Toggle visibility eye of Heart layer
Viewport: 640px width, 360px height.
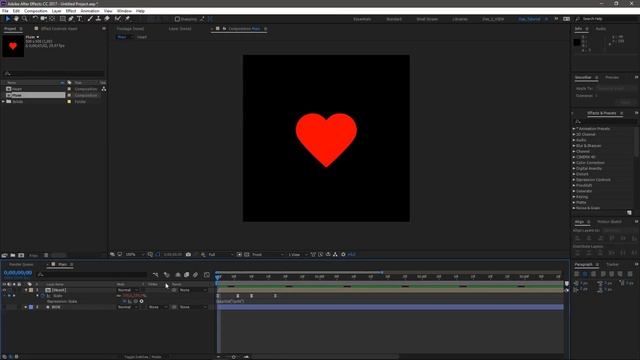click(4, 290)
